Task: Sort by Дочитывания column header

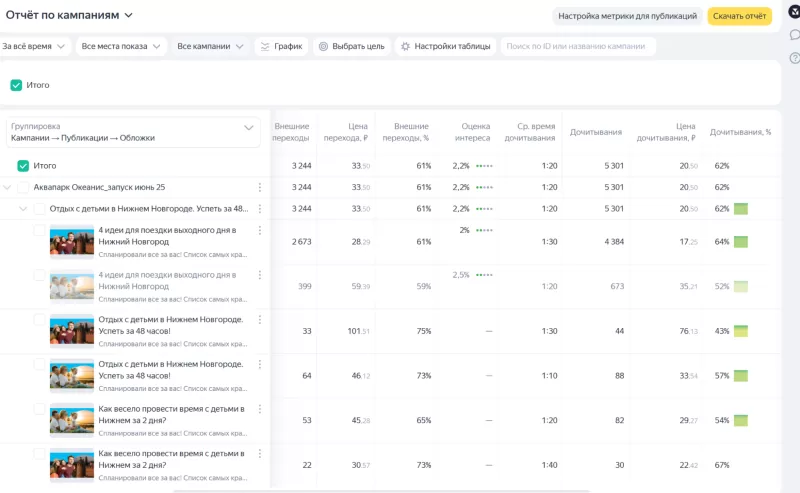Action: [595, 132]
